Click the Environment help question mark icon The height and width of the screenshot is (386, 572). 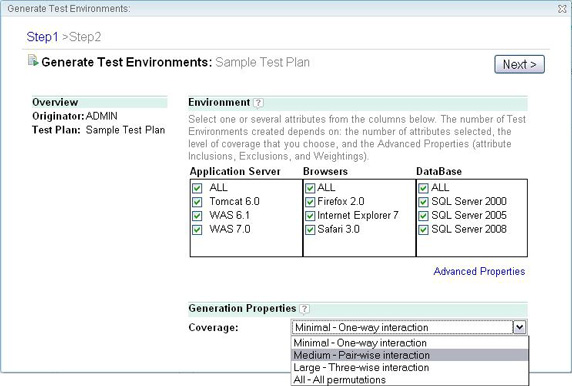tap(258, 103)
